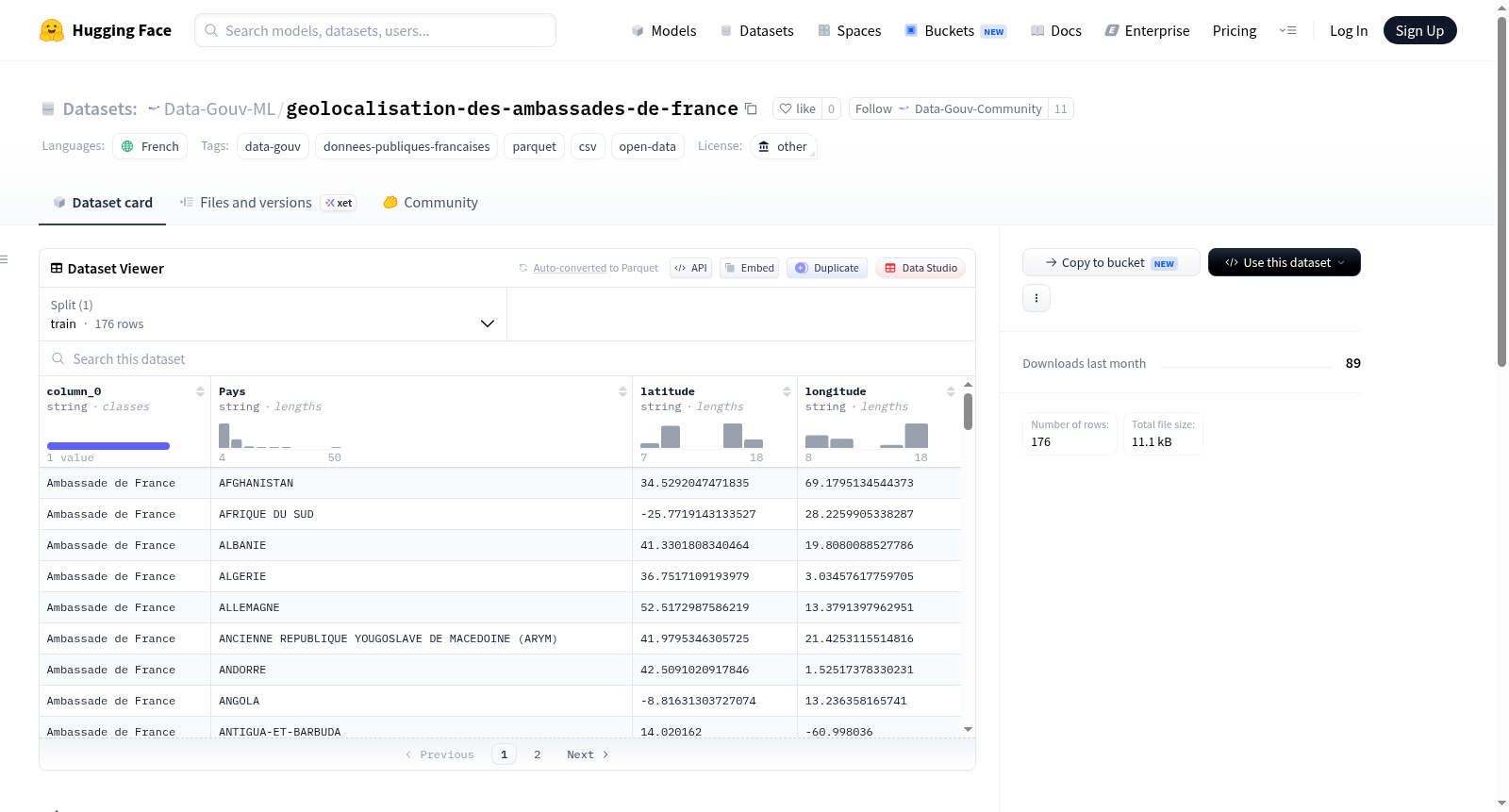Focus the top search models field
1509x812 pixels.
(375, 30)
